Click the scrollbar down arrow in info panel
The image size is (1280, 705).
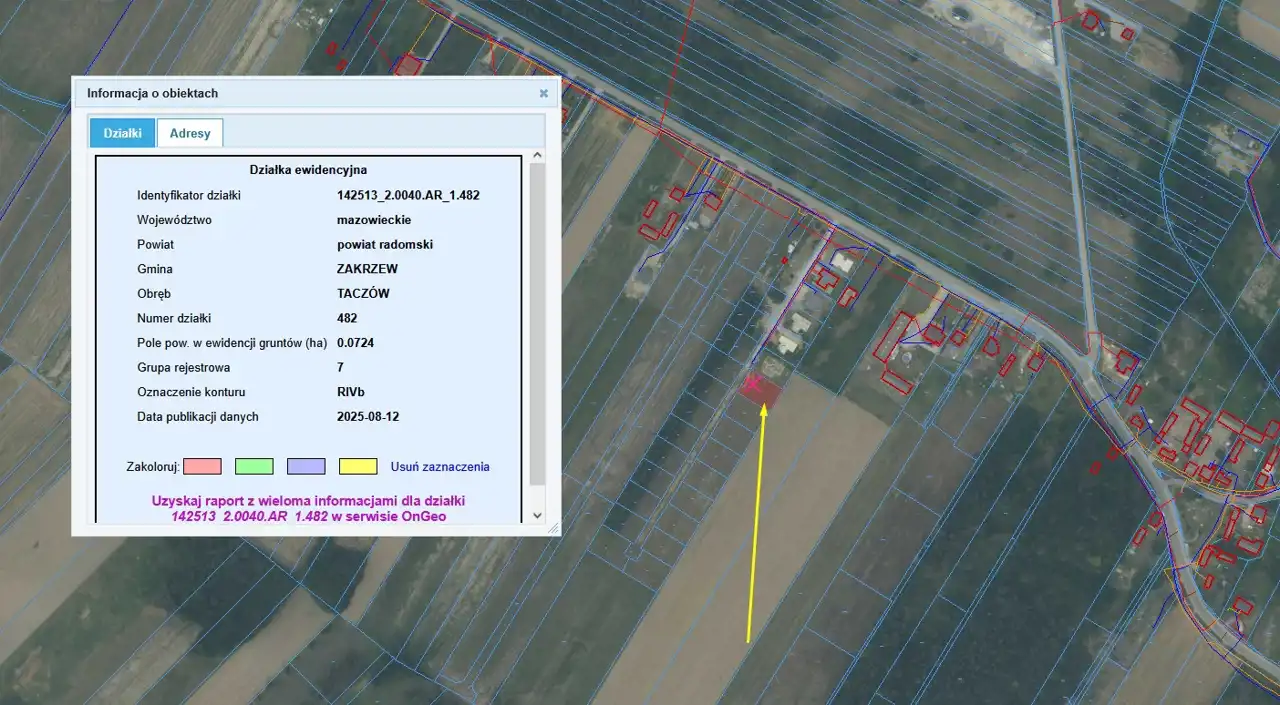click(x=537, y=515)
